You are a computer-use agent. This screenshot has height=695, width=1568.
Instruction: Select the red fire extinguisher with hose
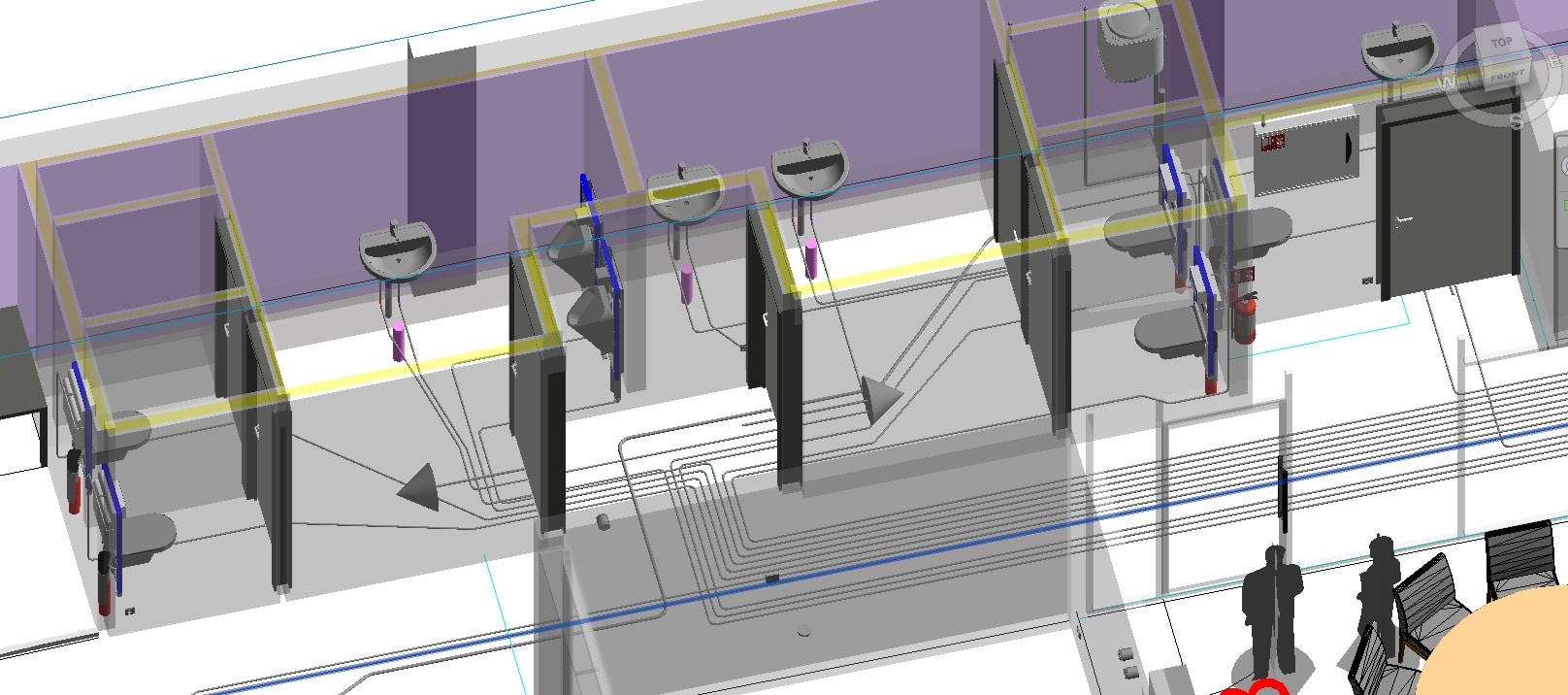coord(1244,316)
